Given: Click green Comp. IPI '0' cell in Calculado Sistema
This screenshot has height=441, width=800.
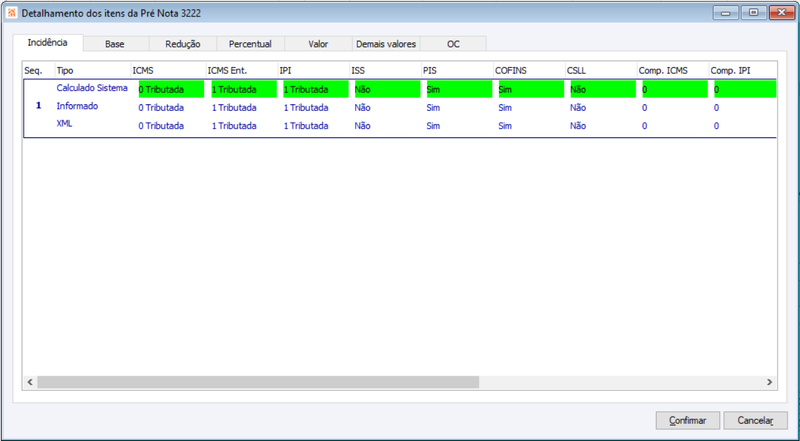Looking at the screenshot, I should point(745,89).
